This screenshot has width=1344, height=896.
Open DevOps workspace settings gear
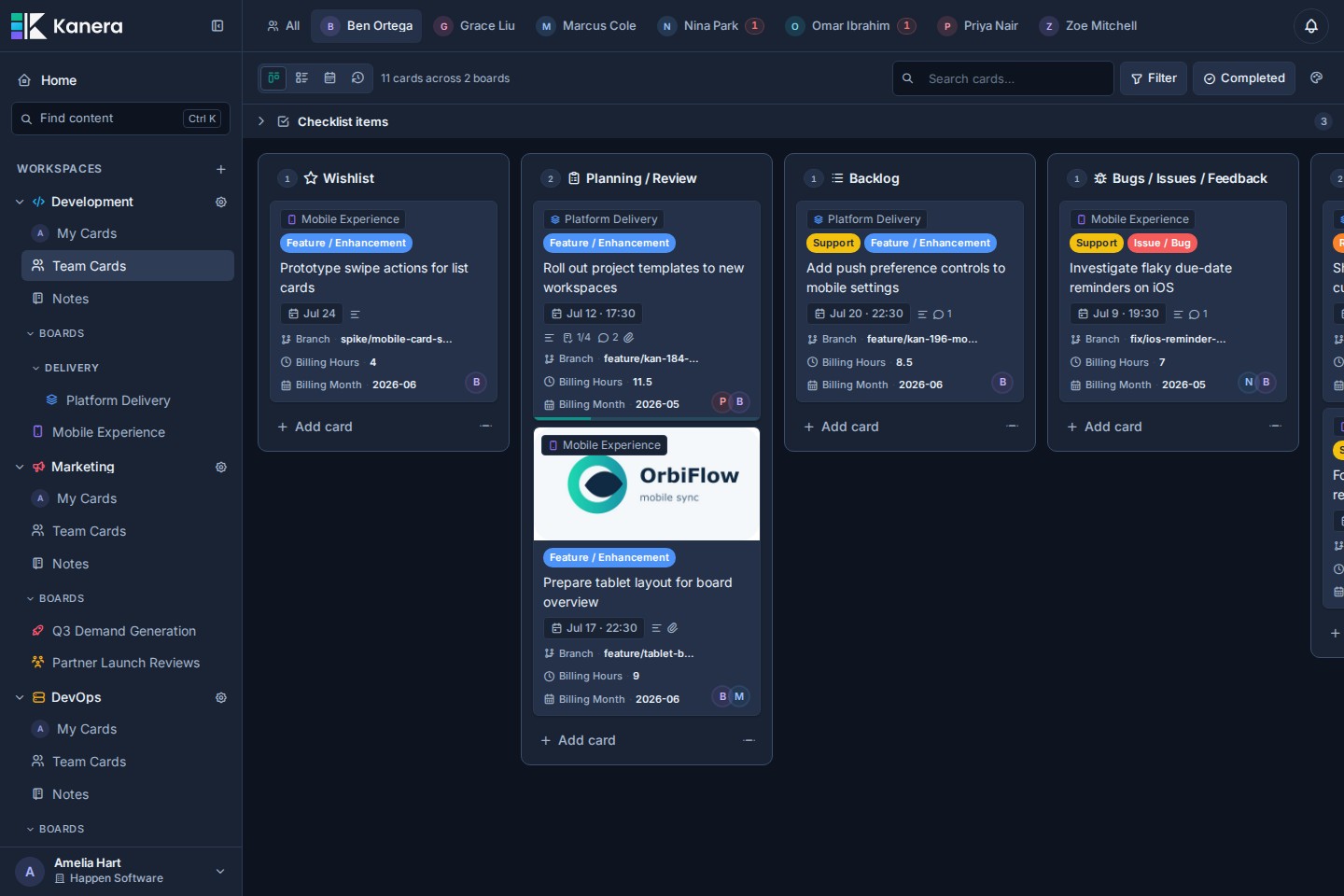coord(221,697)
